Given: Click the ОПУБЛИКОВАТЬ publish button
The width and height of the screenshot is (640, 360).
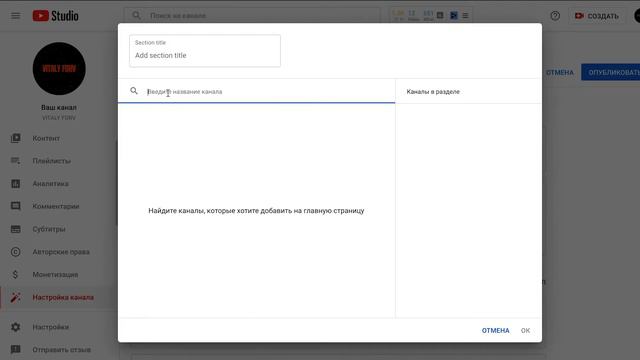Looking at the screenshot, I should pos(611,72).
